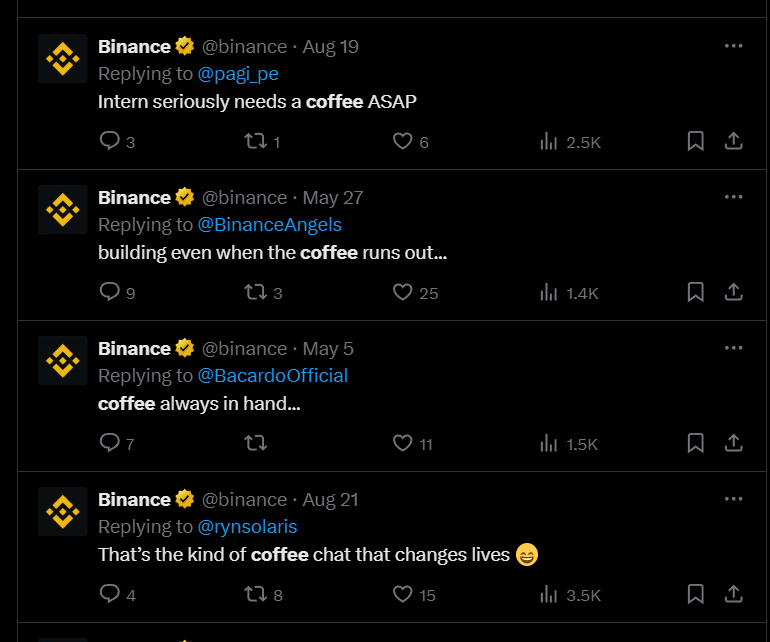The width and height of the screenshot is (770, 642).
Task: Retweet the 'Intern seriously needs a coffee' tweet
Action: (255, 142)
